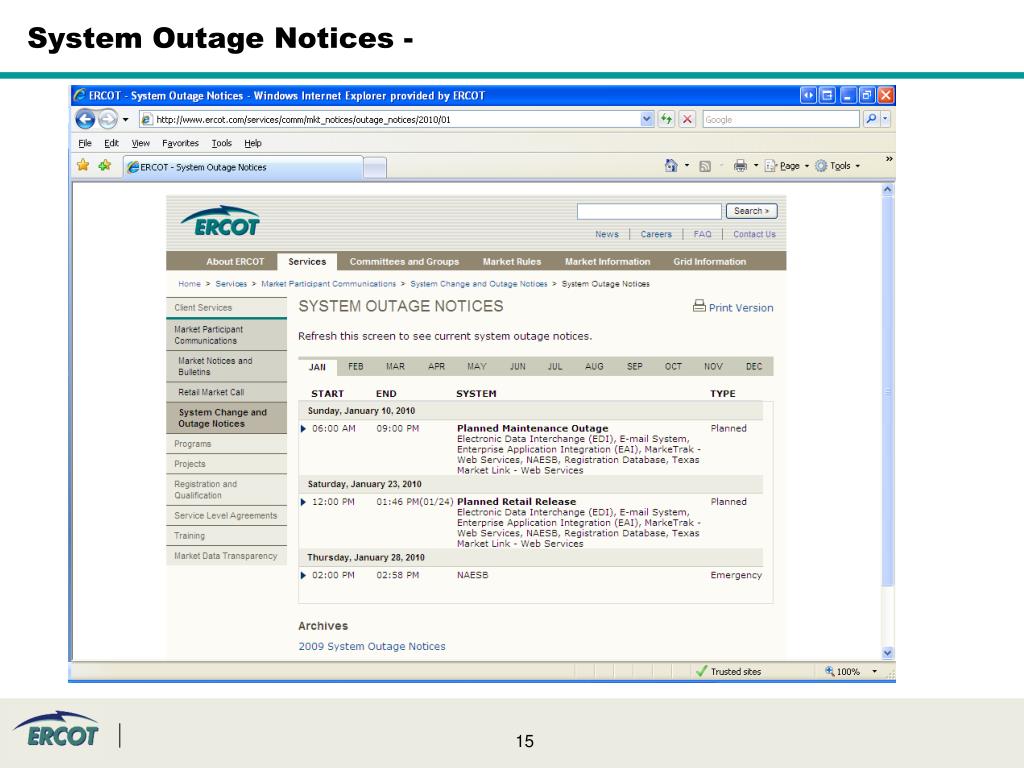Click the ERCOT site search field
The width and height of the screenshot is (1024, 768).
point(649,211)
